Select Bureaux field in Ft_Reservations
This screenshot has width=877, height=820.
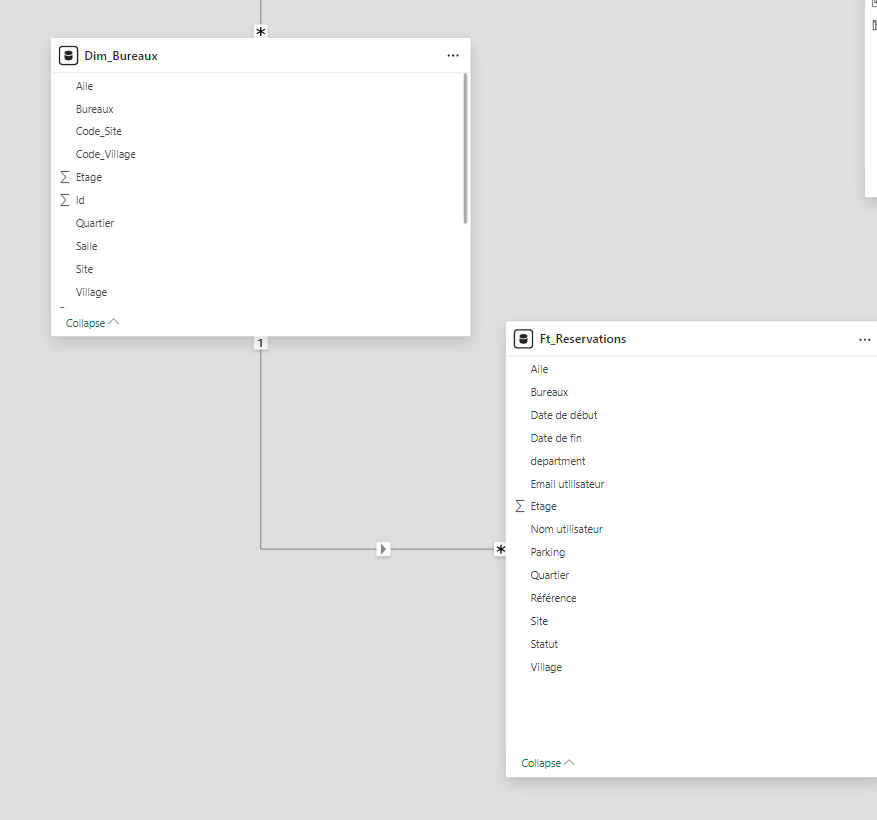coord(549,392)
